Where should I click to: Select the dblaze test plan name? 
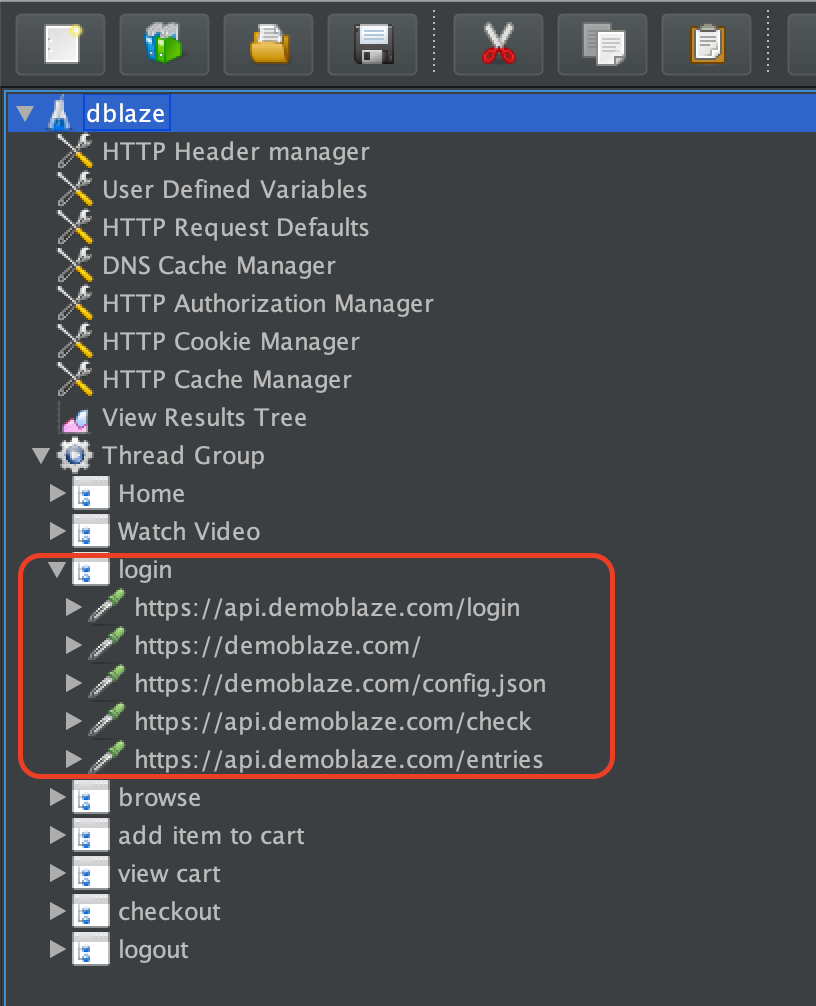pyautogui.click(x=126, y=114)
